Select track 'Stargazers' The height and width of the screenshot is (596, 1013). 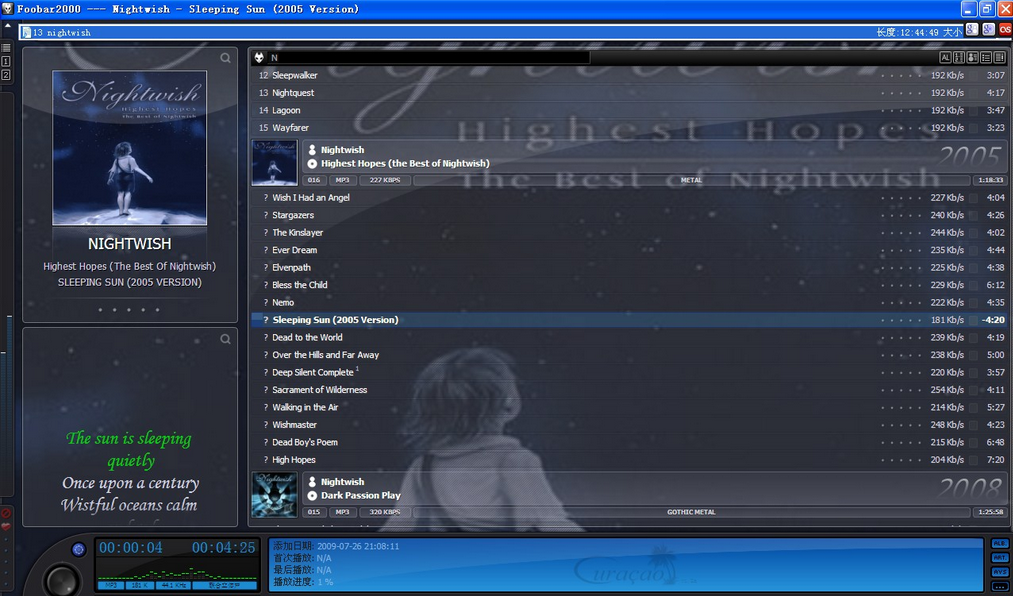click(x=629, y=215)
